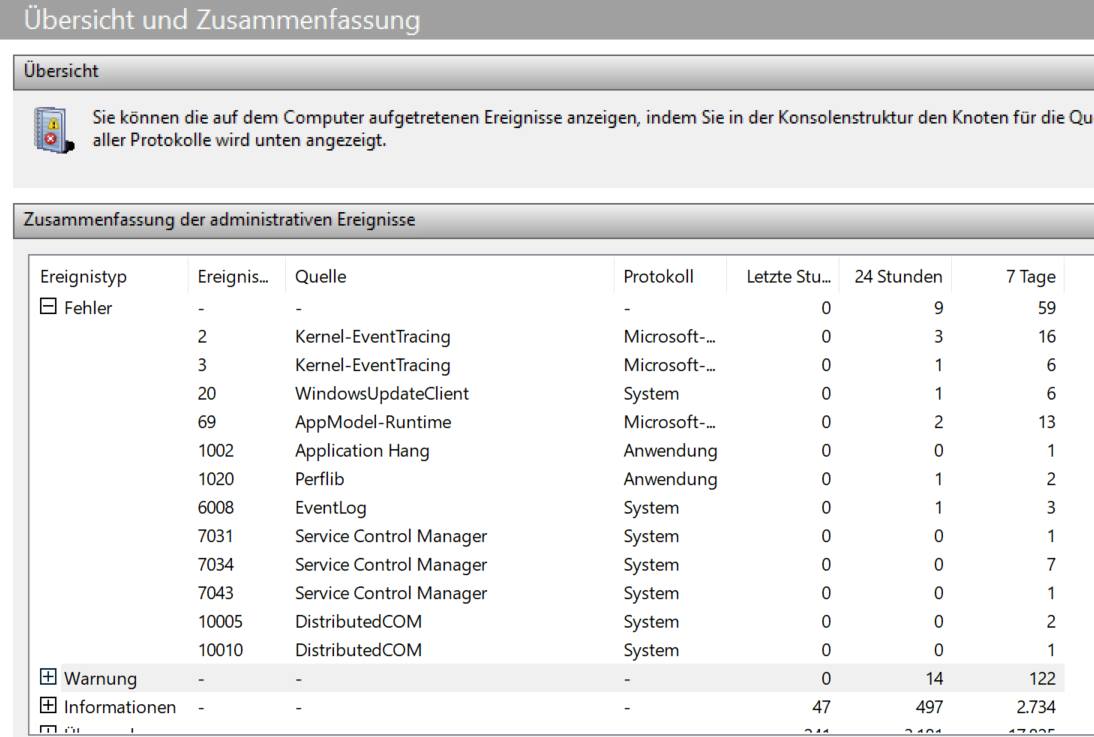Screen dimensions: 1094x737
Task: Sort by the Protokoll column header
Action: (x=658, y=277)
